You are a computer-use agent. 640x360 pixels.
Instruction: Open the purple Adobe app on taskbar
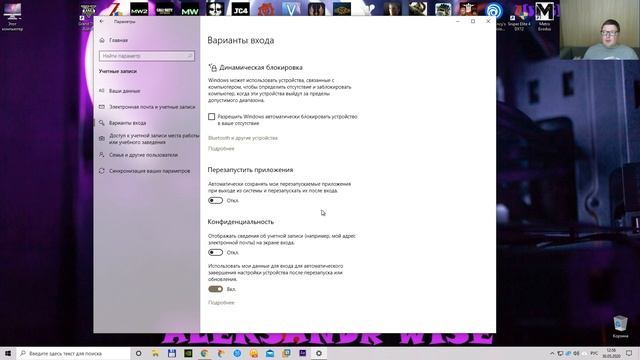point(302,353)
